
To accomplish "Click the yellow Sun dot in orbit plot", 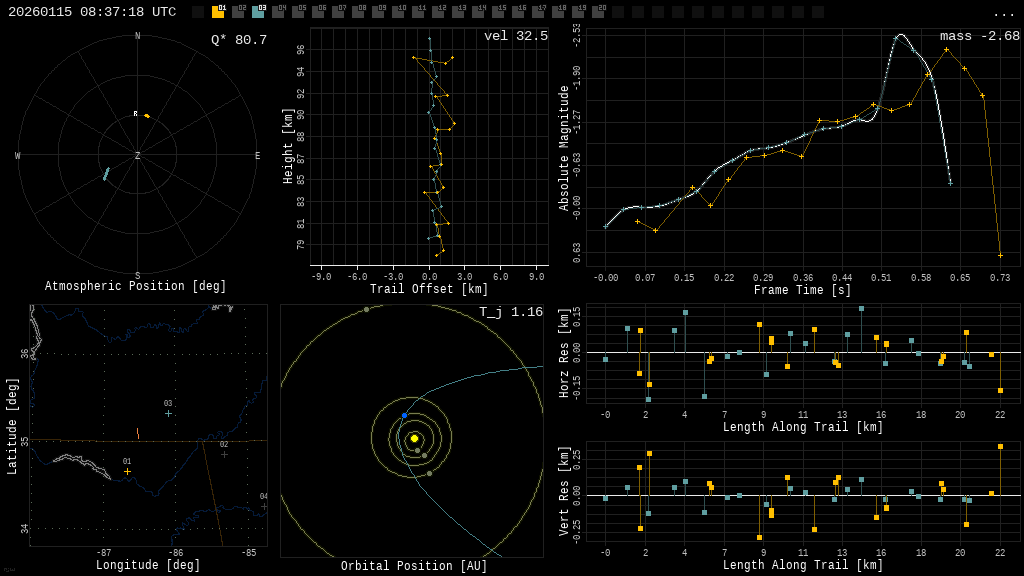I will pyautogui.click(x=414, y=438).
